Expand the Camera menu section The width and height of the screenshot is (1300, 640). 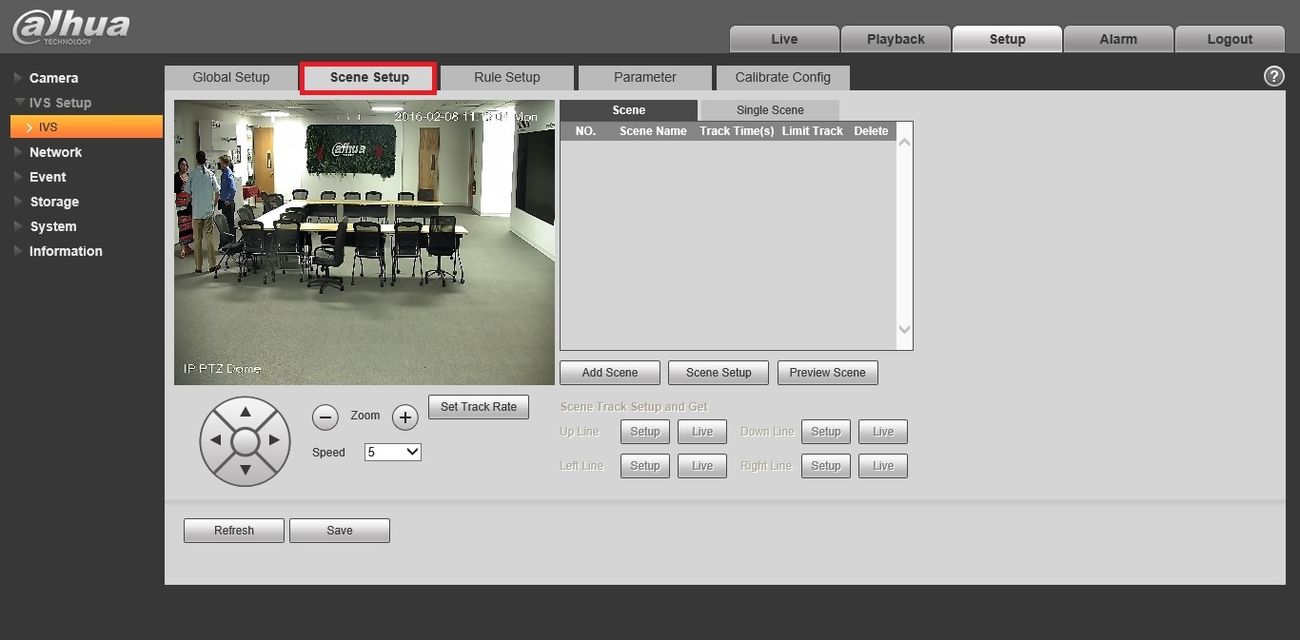pyautogui.click(x=53, y=78)
